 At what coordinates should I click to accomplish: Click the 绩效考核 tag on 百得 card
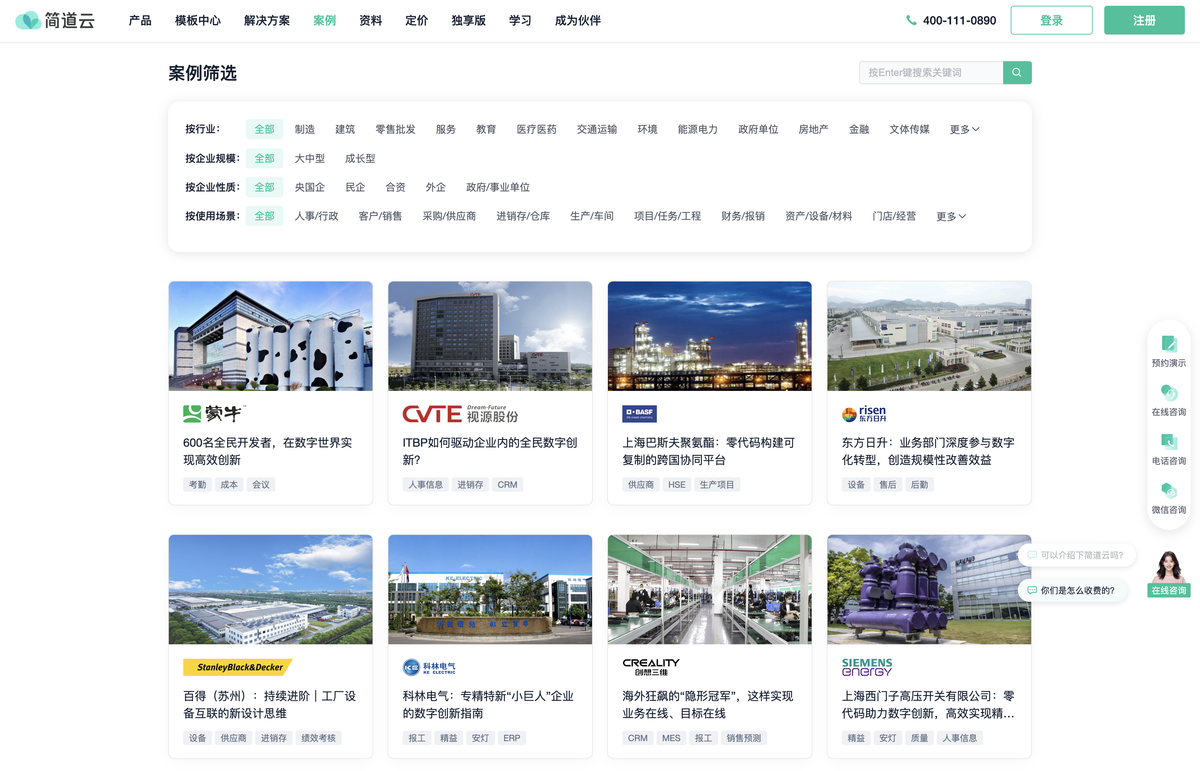tap(317, 738)
